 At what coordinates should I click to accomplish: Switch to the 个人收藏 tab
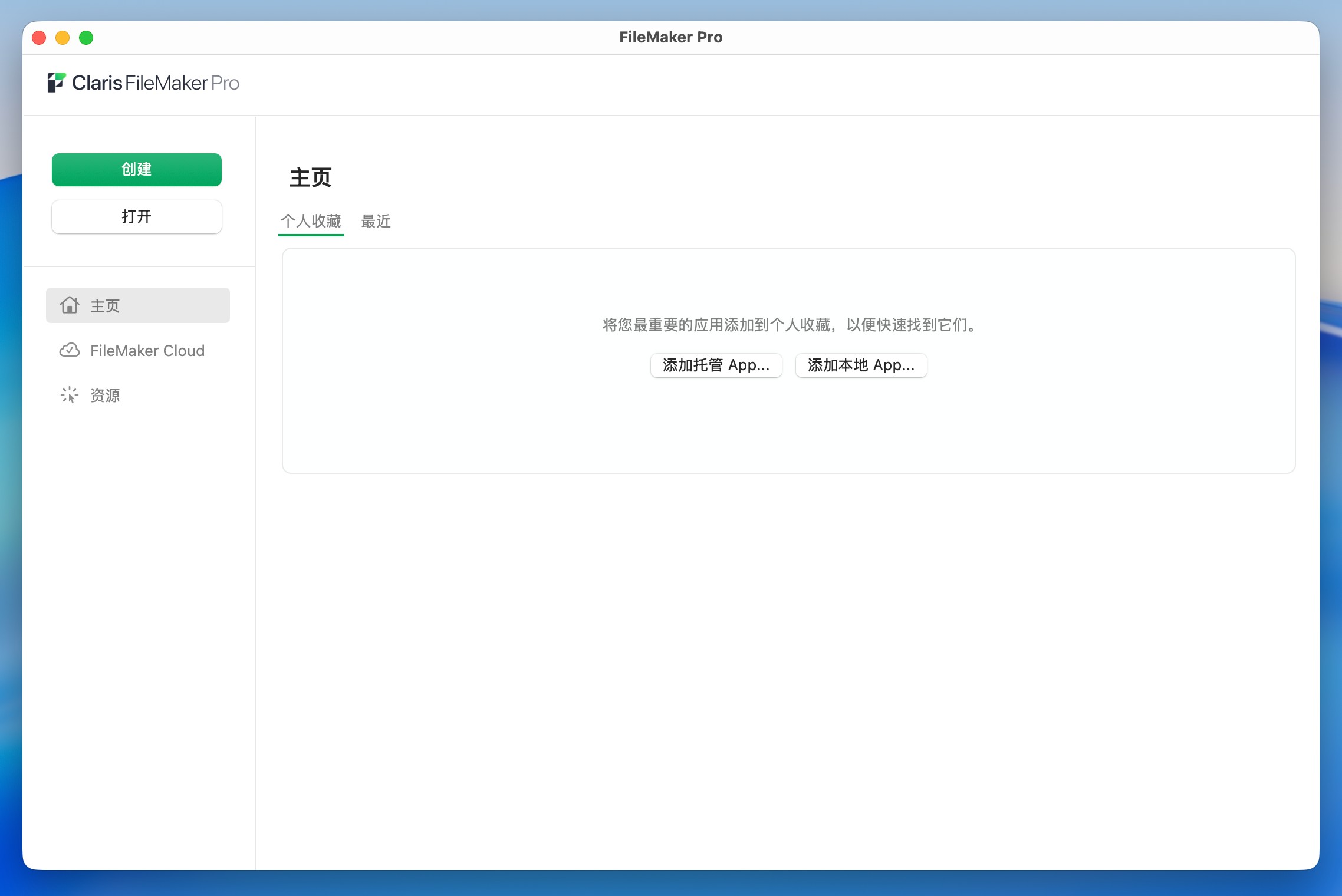point(311,221)
